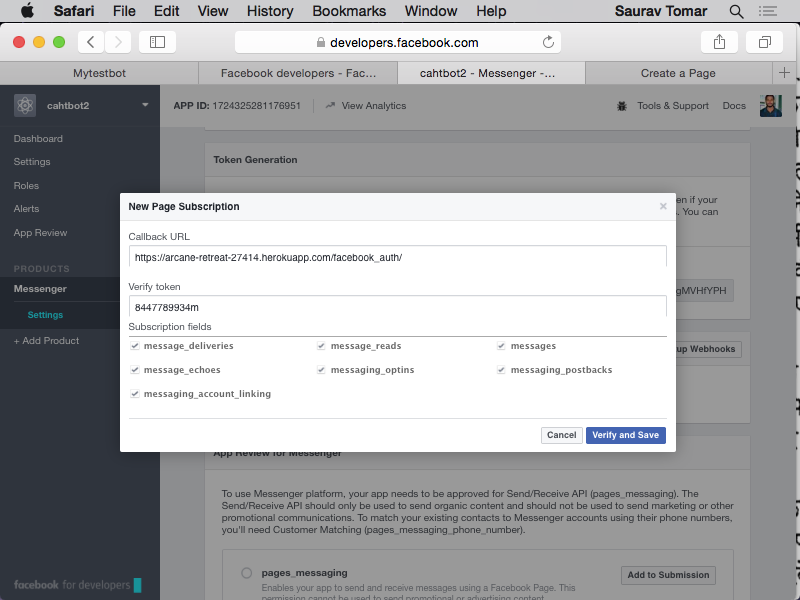Open Messenger Settings sub-item
800x600 pixels.
point(45,315)
